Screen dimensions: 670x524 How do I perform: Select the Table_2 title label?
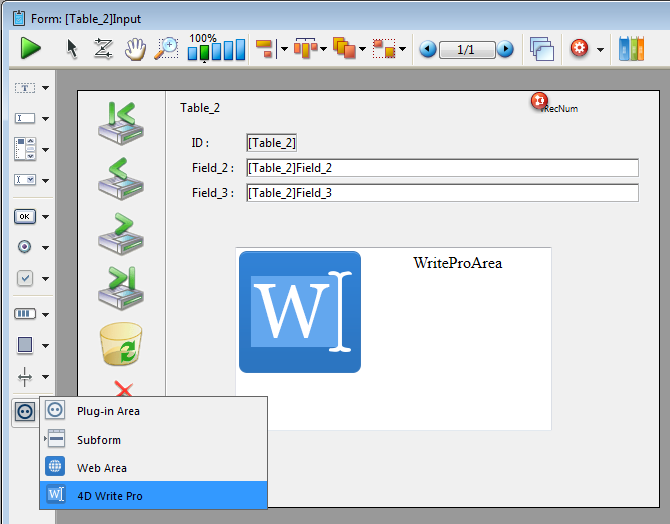200,108
